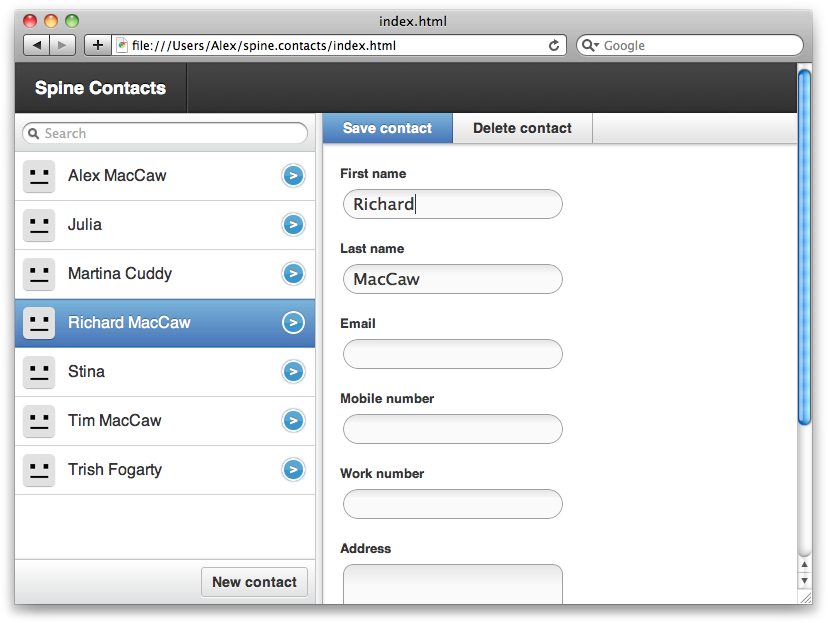828x623 pixels.
Task: Select the Delete contact tab
Action: click(522, 128)
